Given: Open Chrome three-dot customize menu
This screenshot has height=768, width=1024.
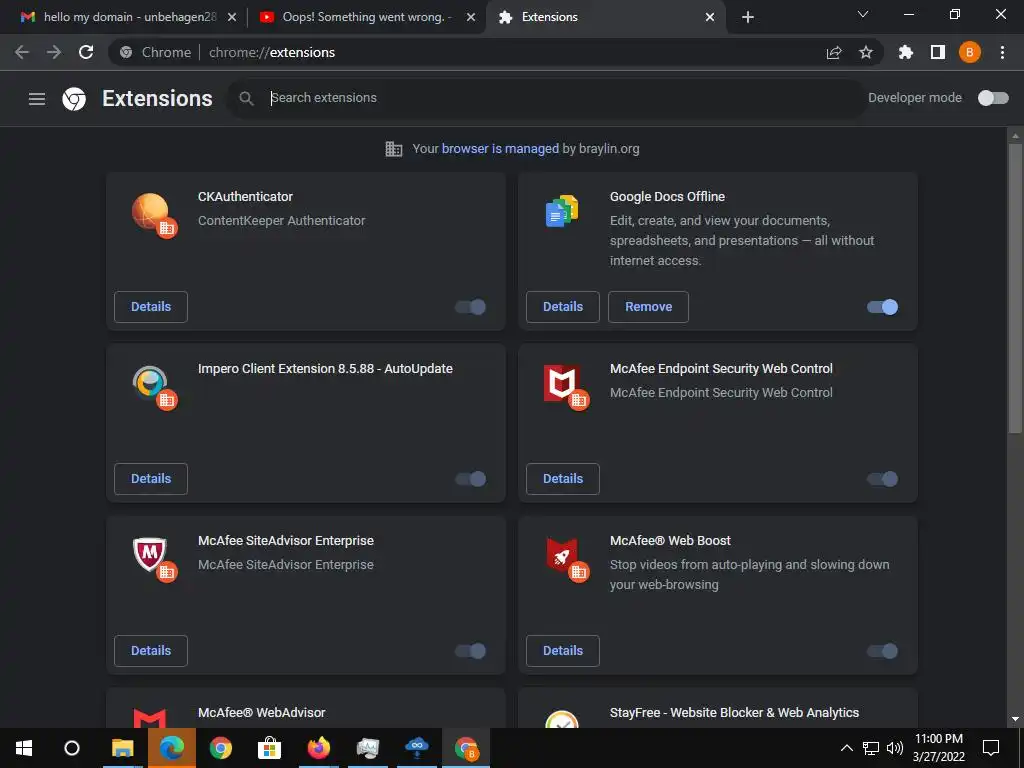Looking at the screenshot, I should (1002, 52).
